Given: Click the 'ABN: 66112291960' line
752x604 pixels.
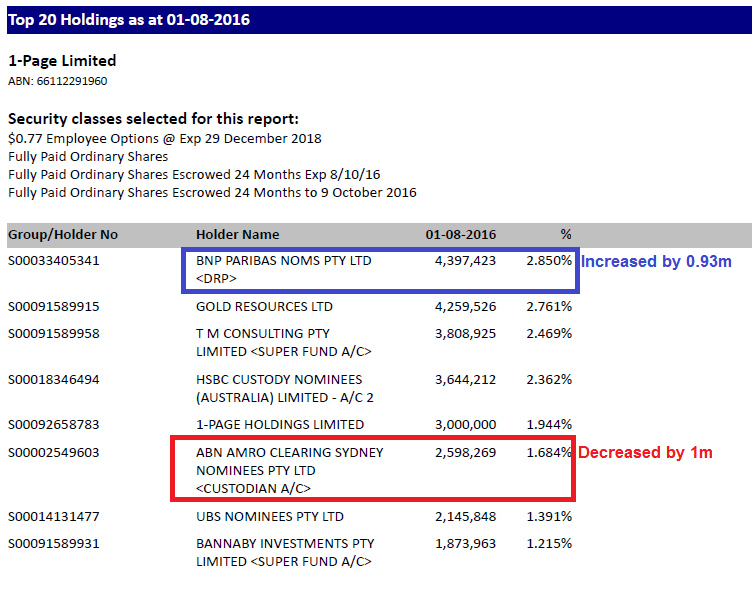Looking at the screenshot, I should click(x=58, y=81).
